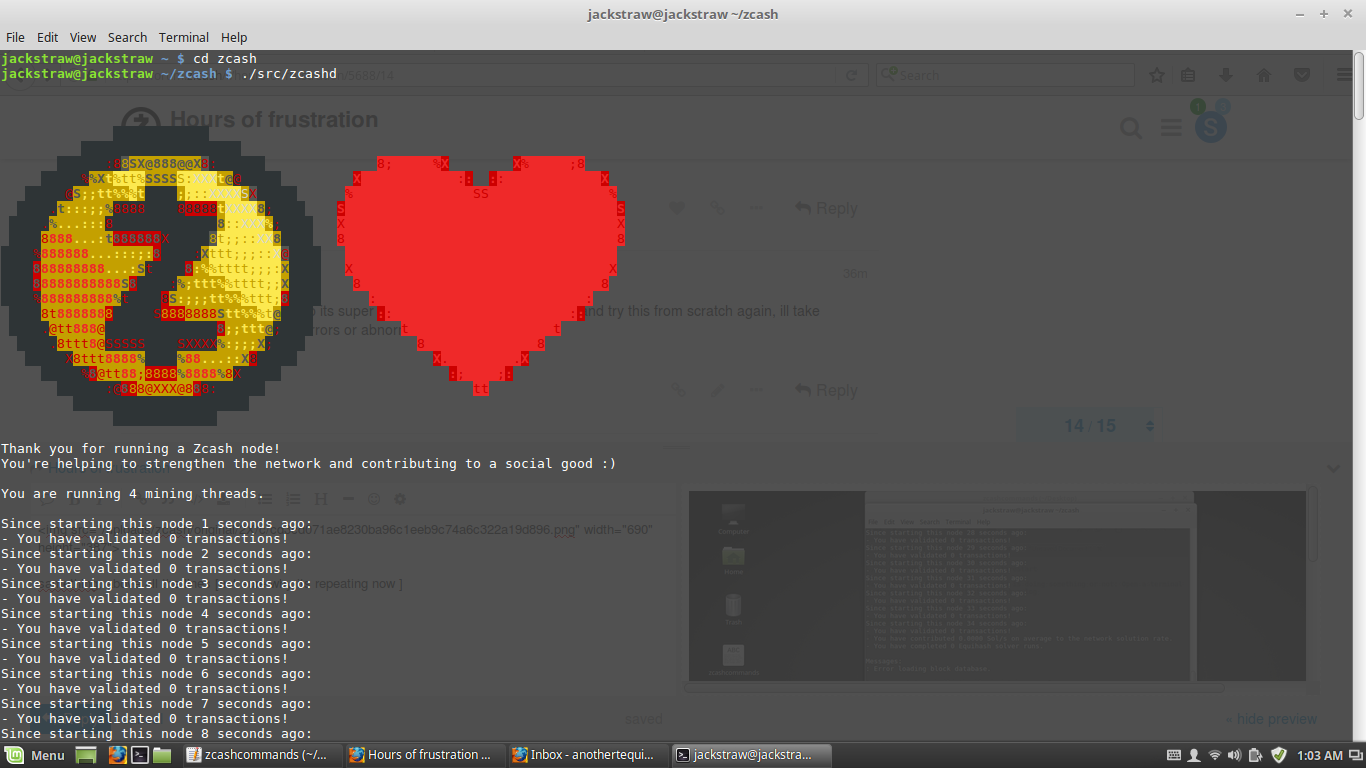Click 'Since starting this node 1 seconds ago:'
Viewport: 1366px width, 768px height.
pyautogui.click(x=157, y=524)
